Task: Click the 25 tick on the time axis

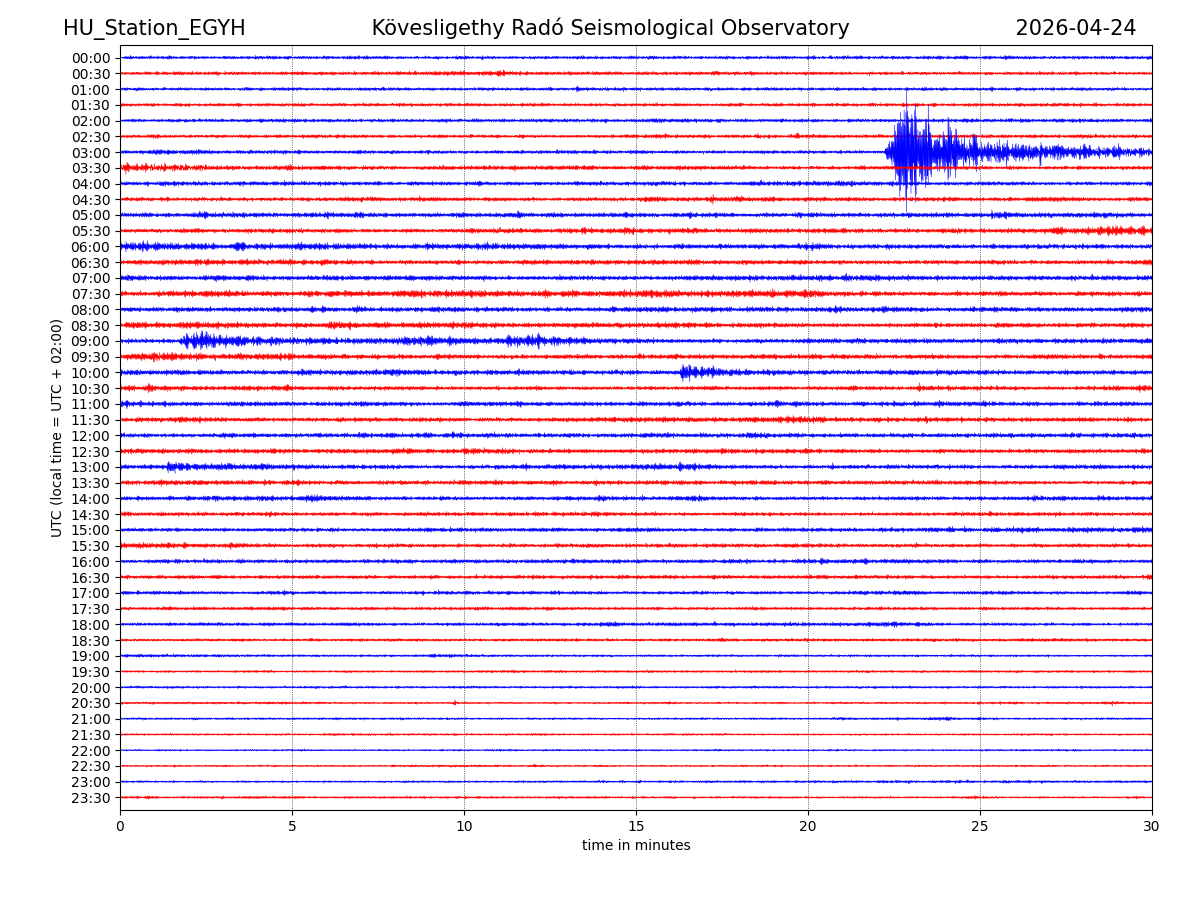Action: pos(979,826)
